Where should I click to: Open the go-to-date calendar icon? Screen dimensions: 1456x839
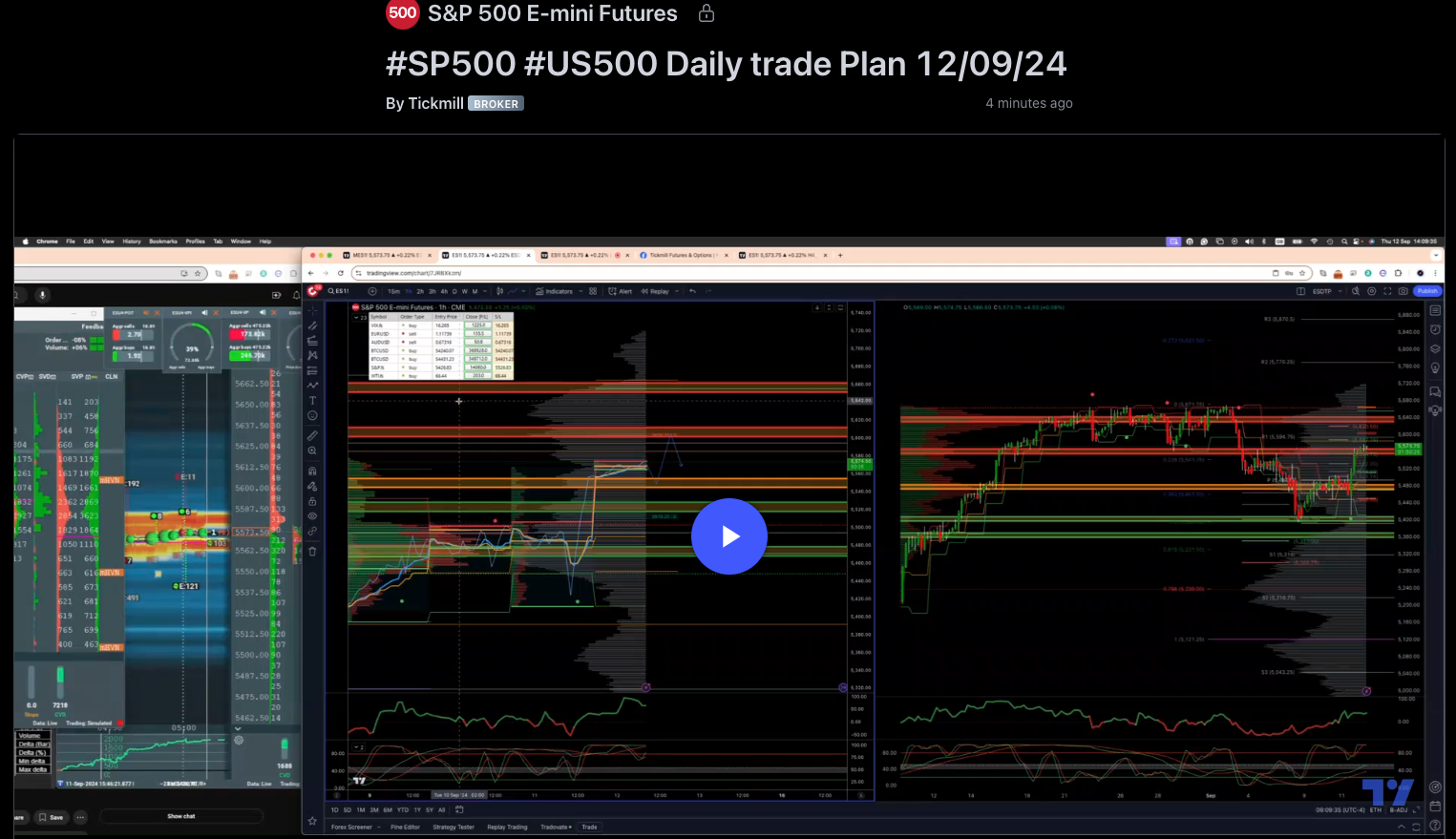point(459,809)
